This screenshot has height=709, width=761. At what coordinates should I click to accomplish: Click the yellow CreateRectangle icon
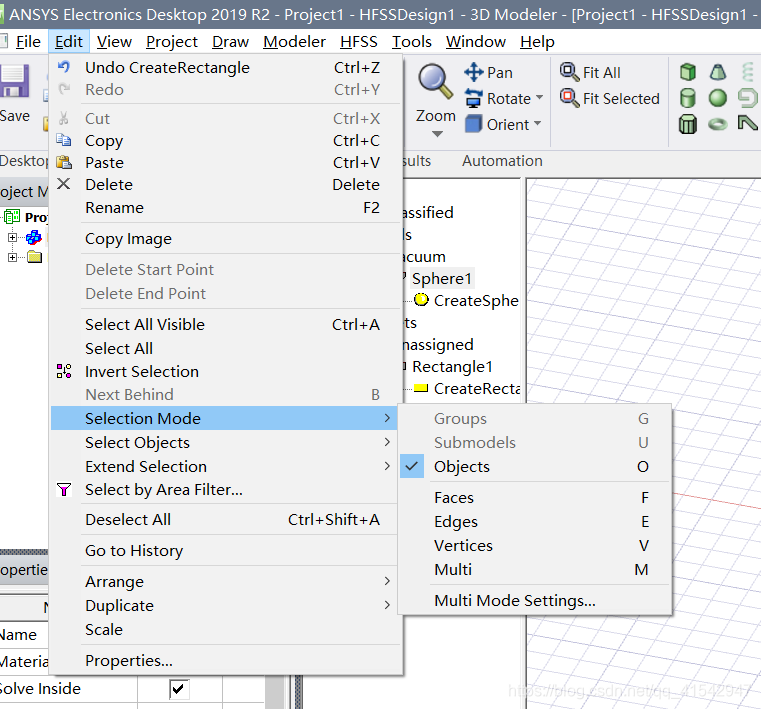click(x=421, y=388)
